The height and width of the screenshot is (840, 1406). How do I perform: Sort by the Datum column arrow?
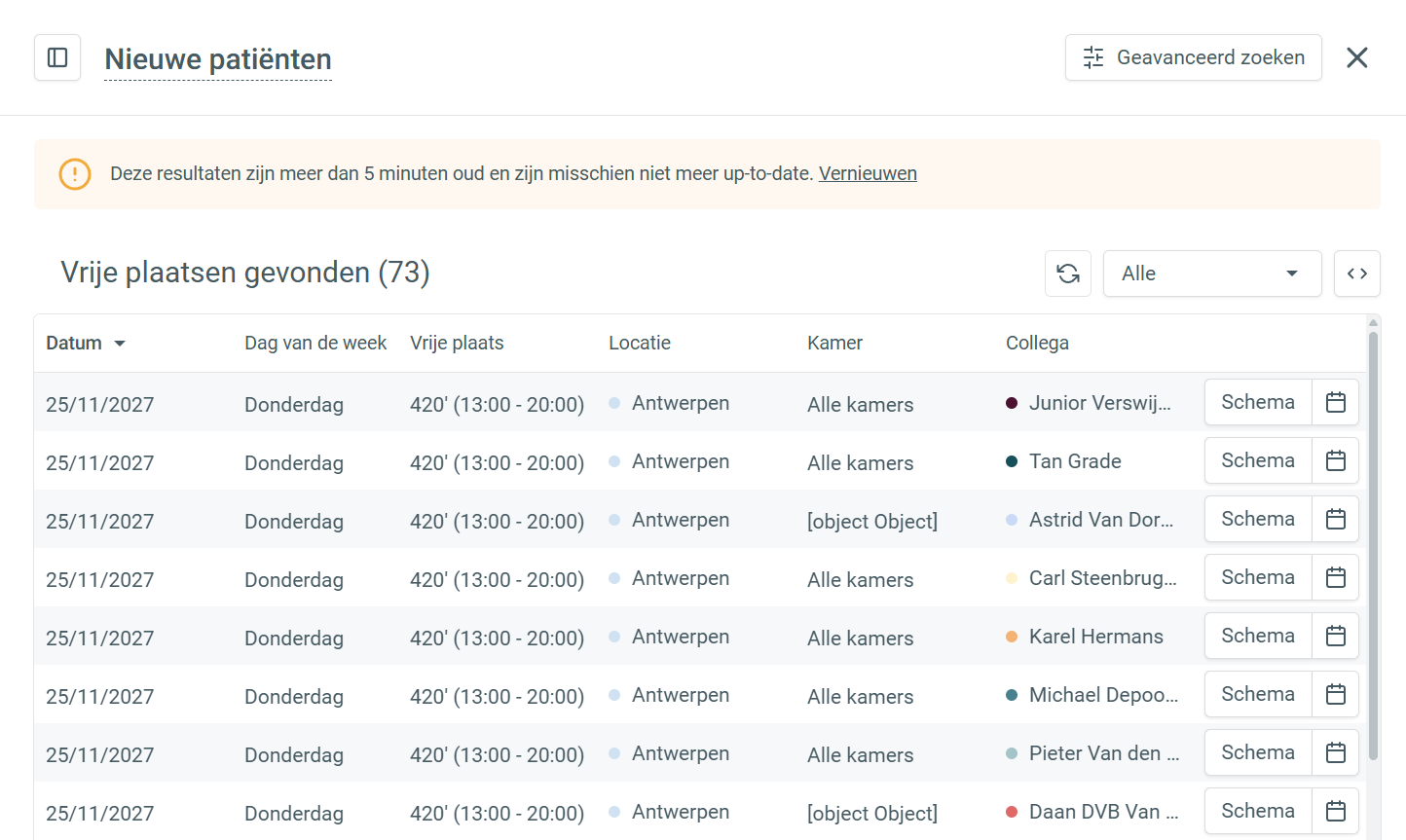120,344
